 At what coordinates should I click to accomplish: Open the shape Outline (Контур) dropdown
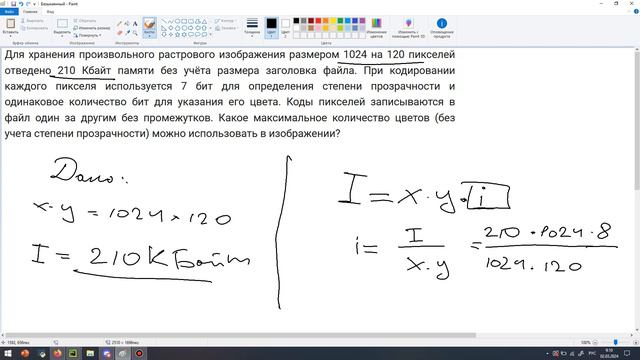225,21
